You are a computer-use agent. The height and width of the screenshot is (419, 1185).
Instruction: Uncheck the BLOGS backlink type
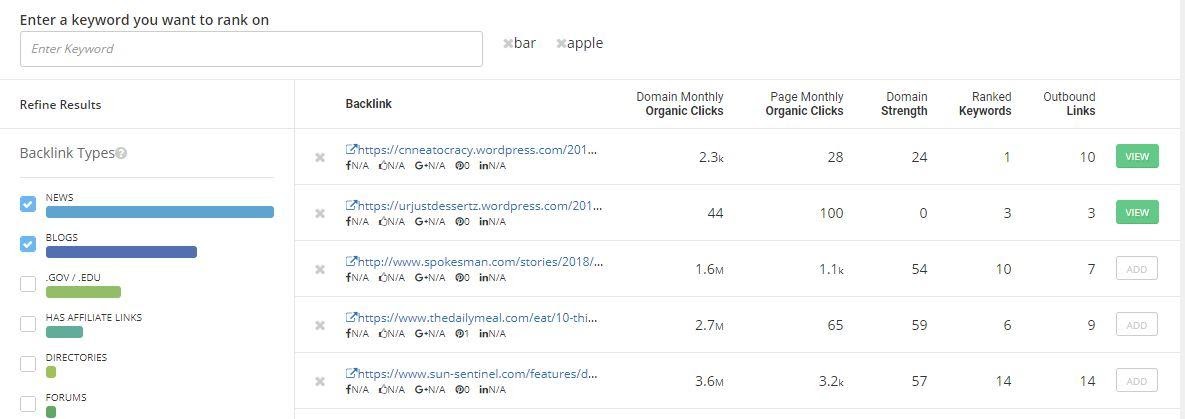point(28,244)
